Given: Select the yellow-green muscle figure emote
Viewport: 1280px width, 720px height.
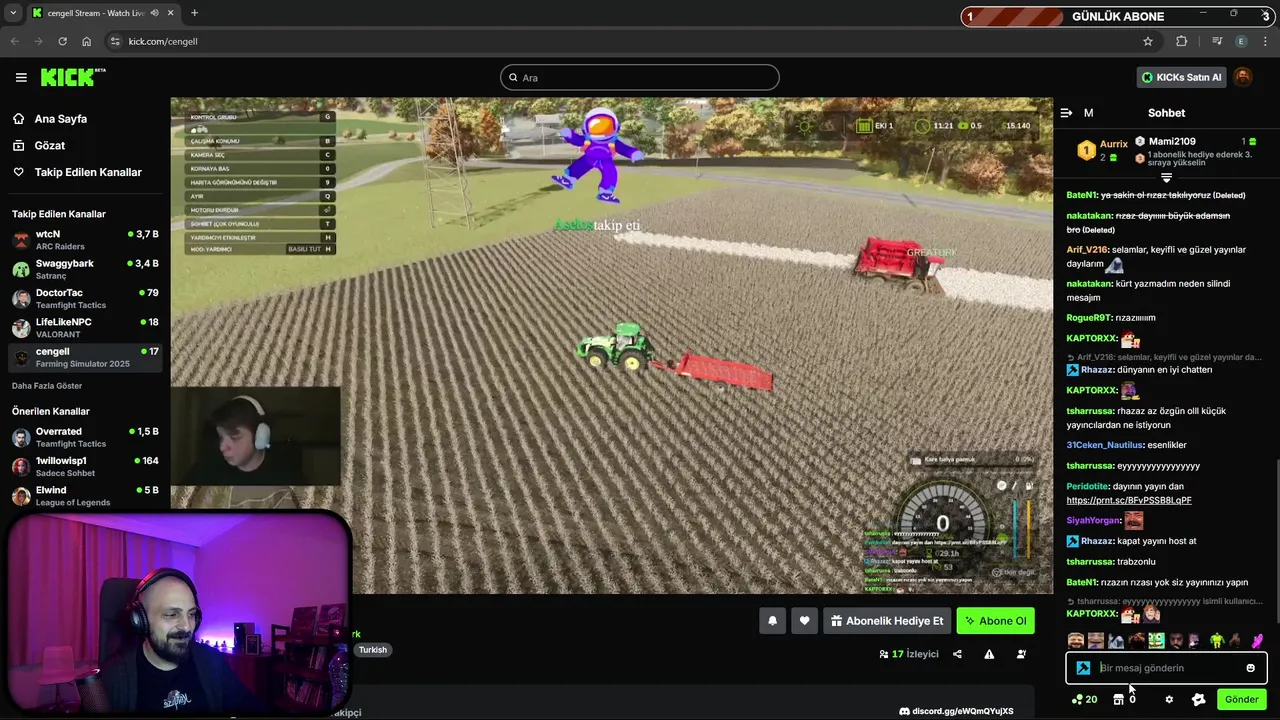Looking at the screenshot, I should (x=1217, y=641).
